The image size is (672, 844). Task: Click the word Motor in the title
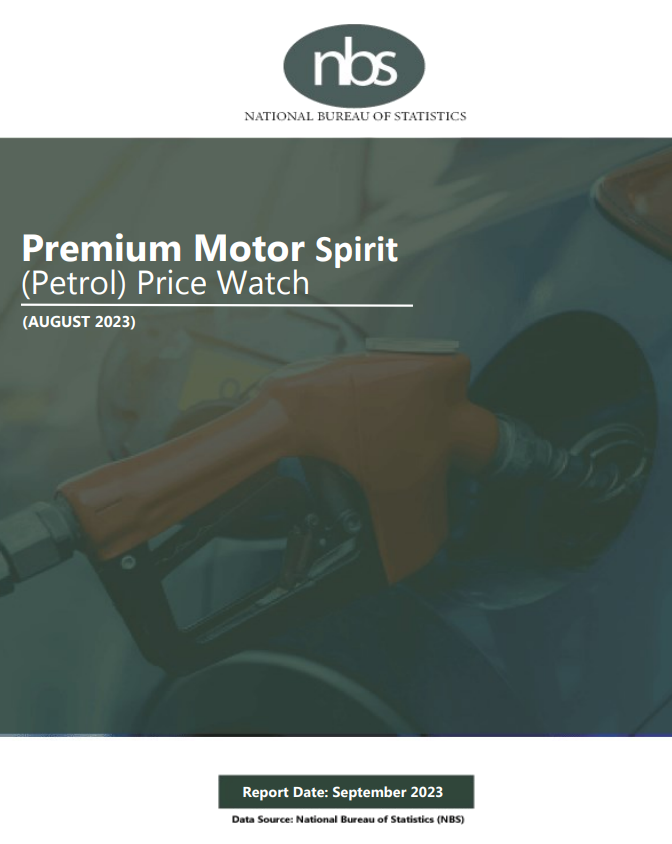(249, 249)
